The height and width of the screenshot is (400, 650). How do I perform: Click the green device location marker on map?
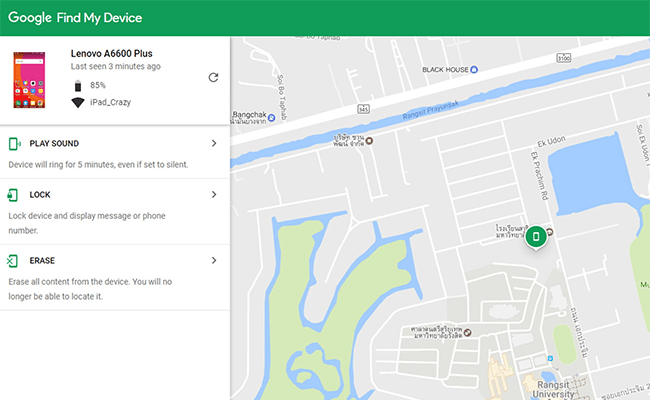click(536, 237)
